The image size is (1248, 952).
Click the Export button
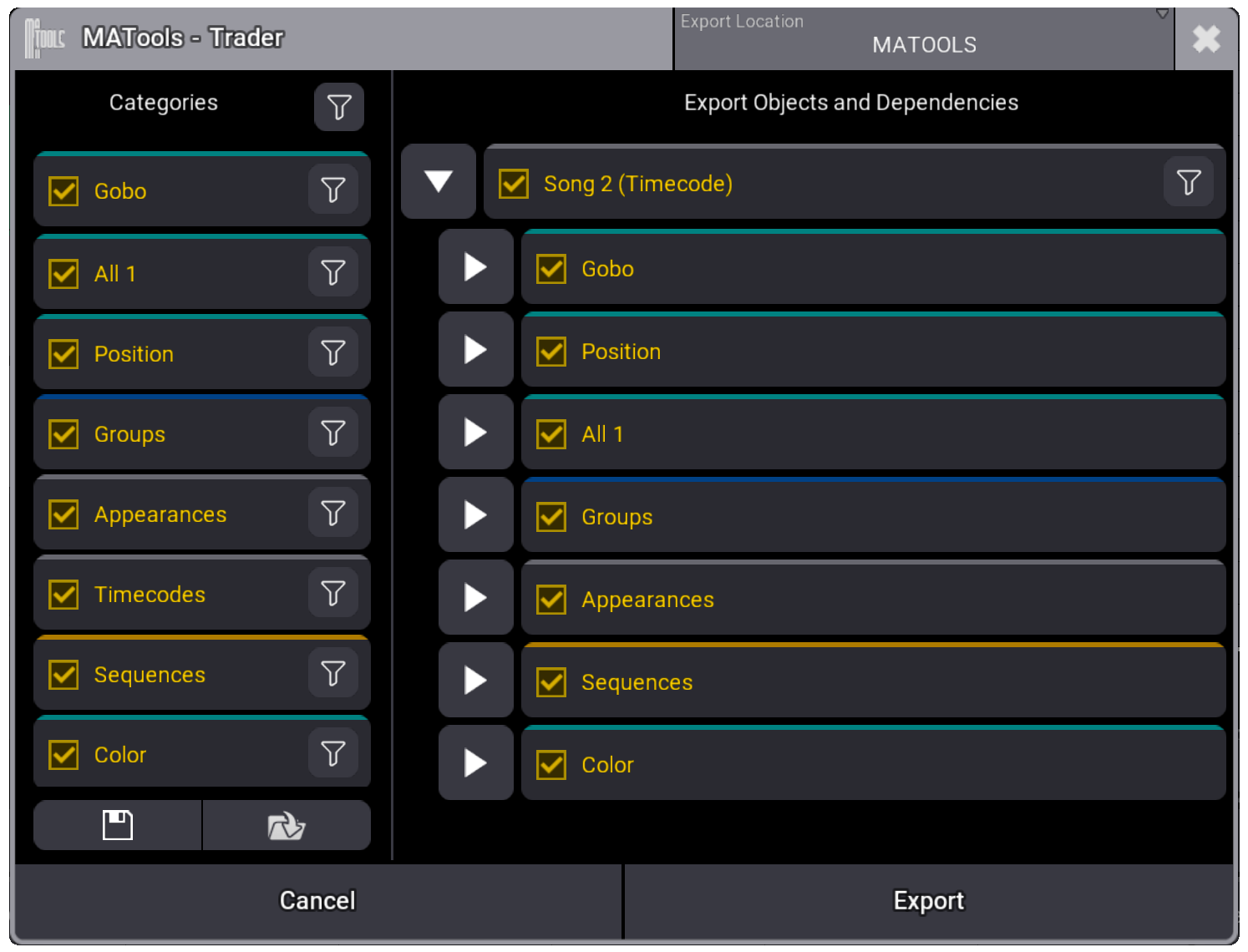(x=929, y=900)
